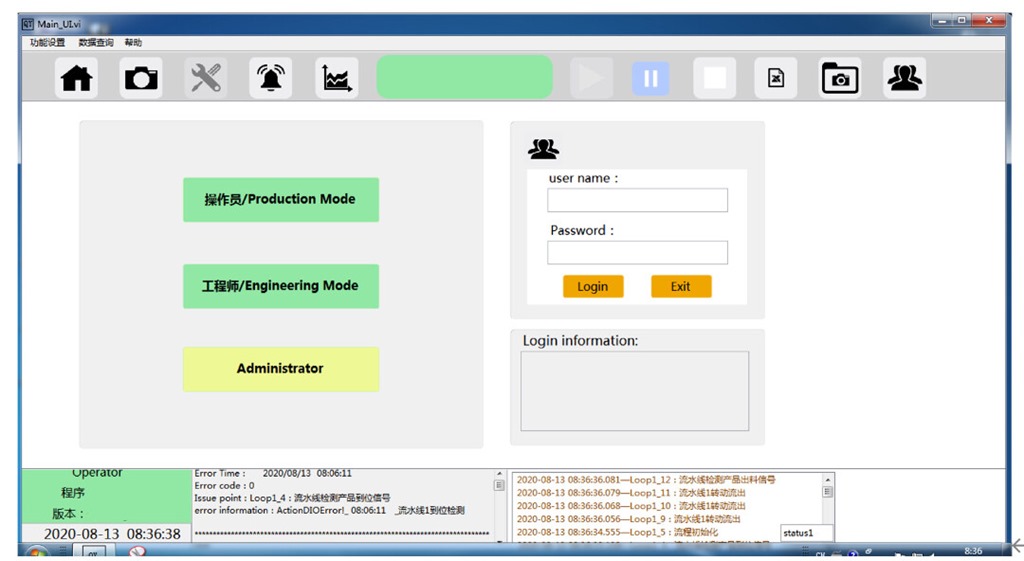
Task: Click the users icon above user name
Action: (x=543, y=150)
